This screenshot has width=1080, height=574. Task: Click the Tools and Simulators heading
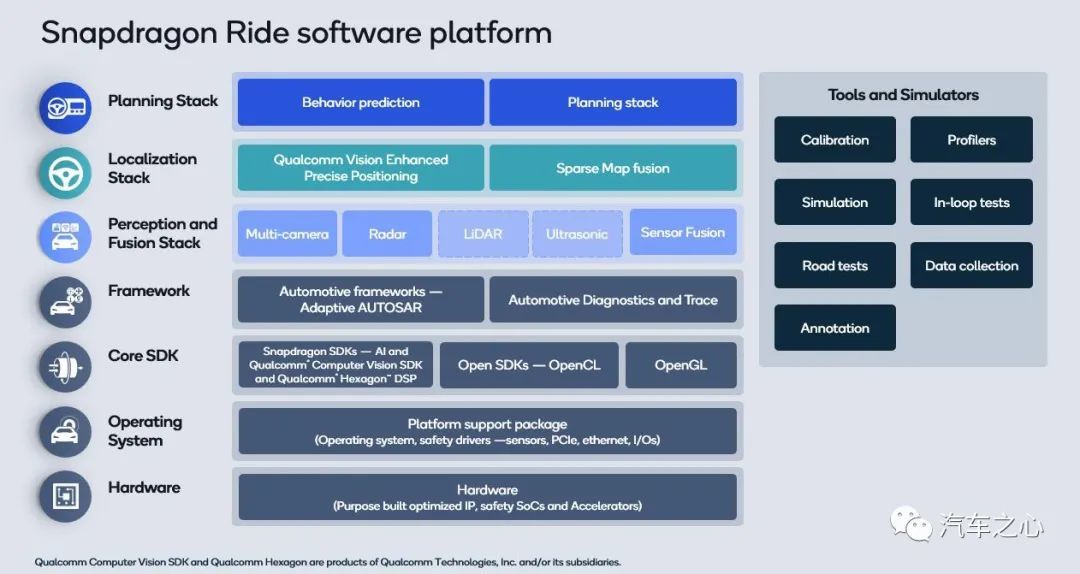tap(903, 94)
